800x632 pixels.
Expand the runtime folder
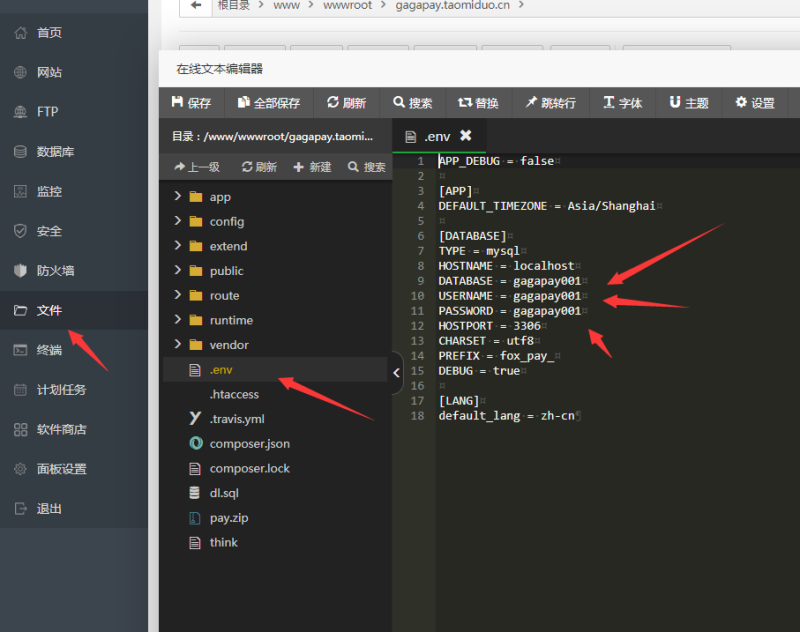coord(178,319)
